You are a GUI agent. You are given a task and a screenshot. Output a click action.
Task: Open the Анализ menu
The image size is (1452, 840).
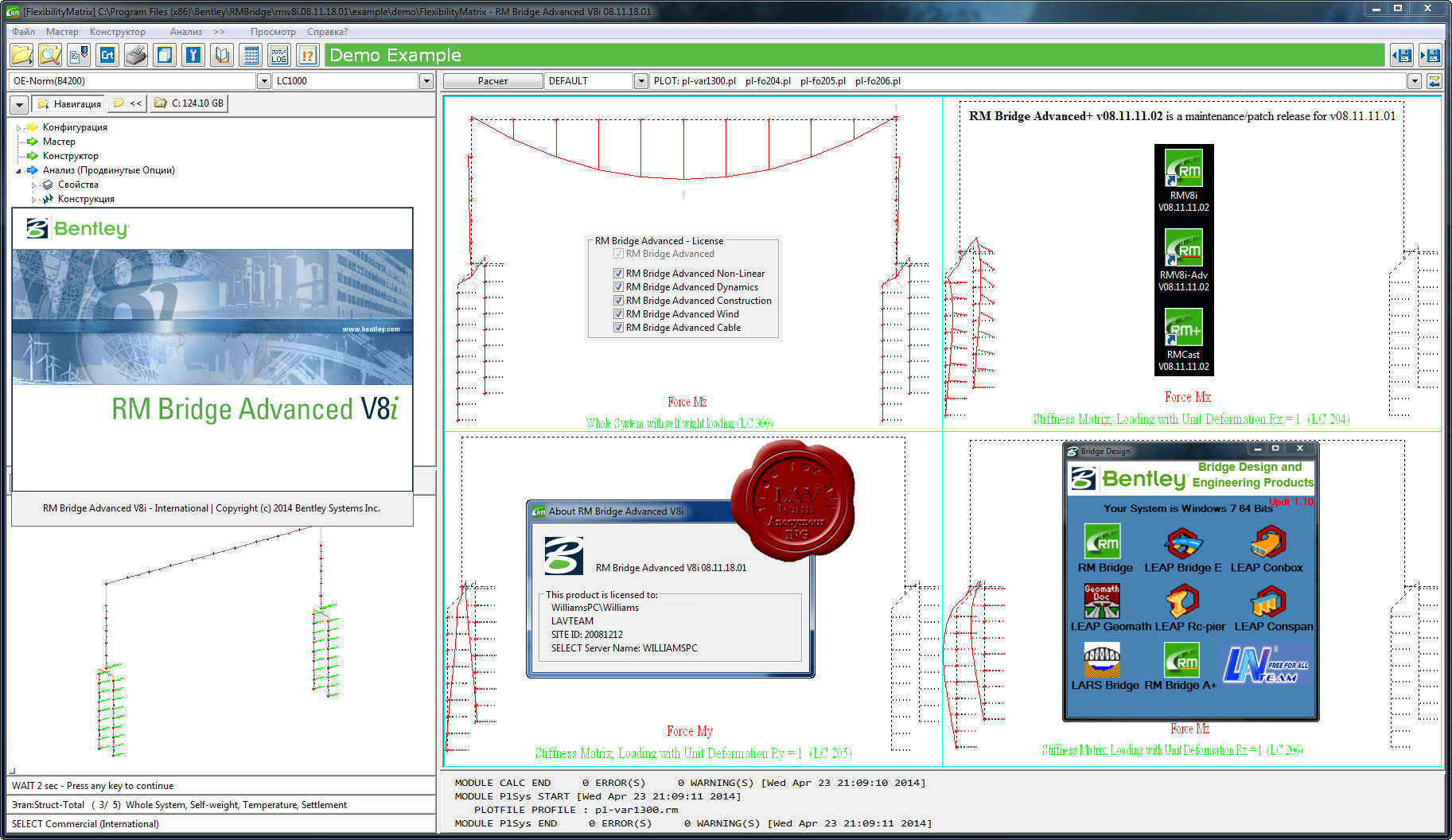pyautogui.click(x=186, y=32)
